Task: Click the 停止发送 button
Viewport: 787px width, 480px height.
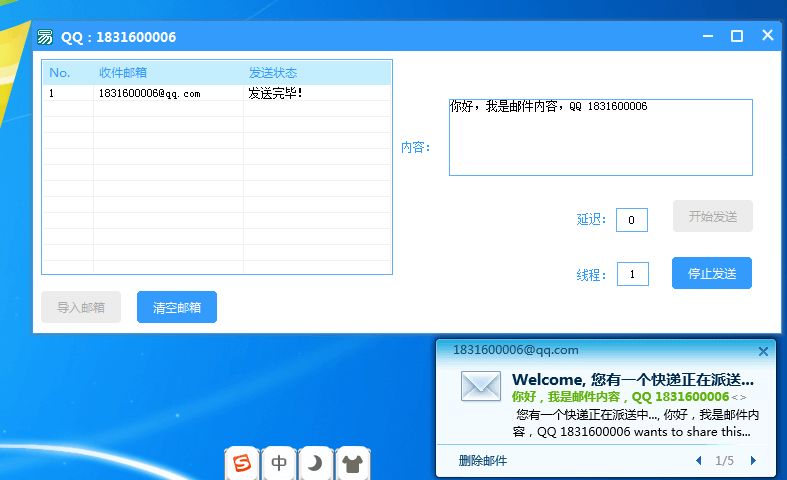Action: click(712, 273)
